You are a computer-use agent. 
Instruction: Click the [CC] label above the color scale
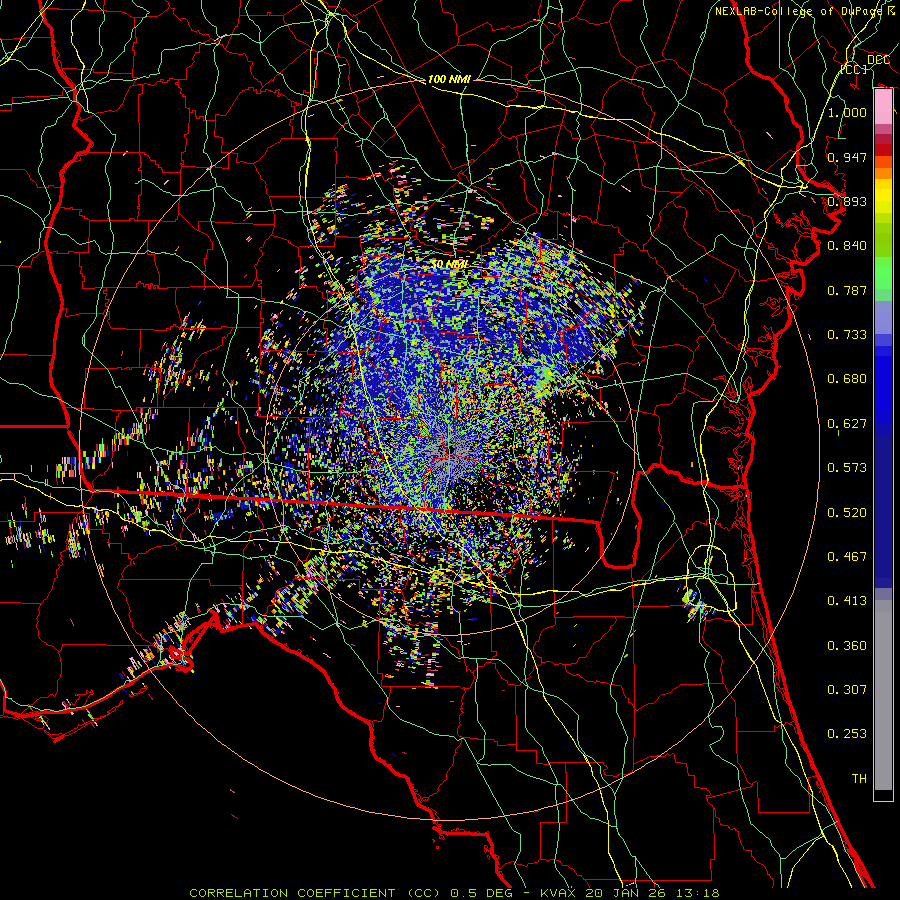pyautogui.click(x=854, y=69)
